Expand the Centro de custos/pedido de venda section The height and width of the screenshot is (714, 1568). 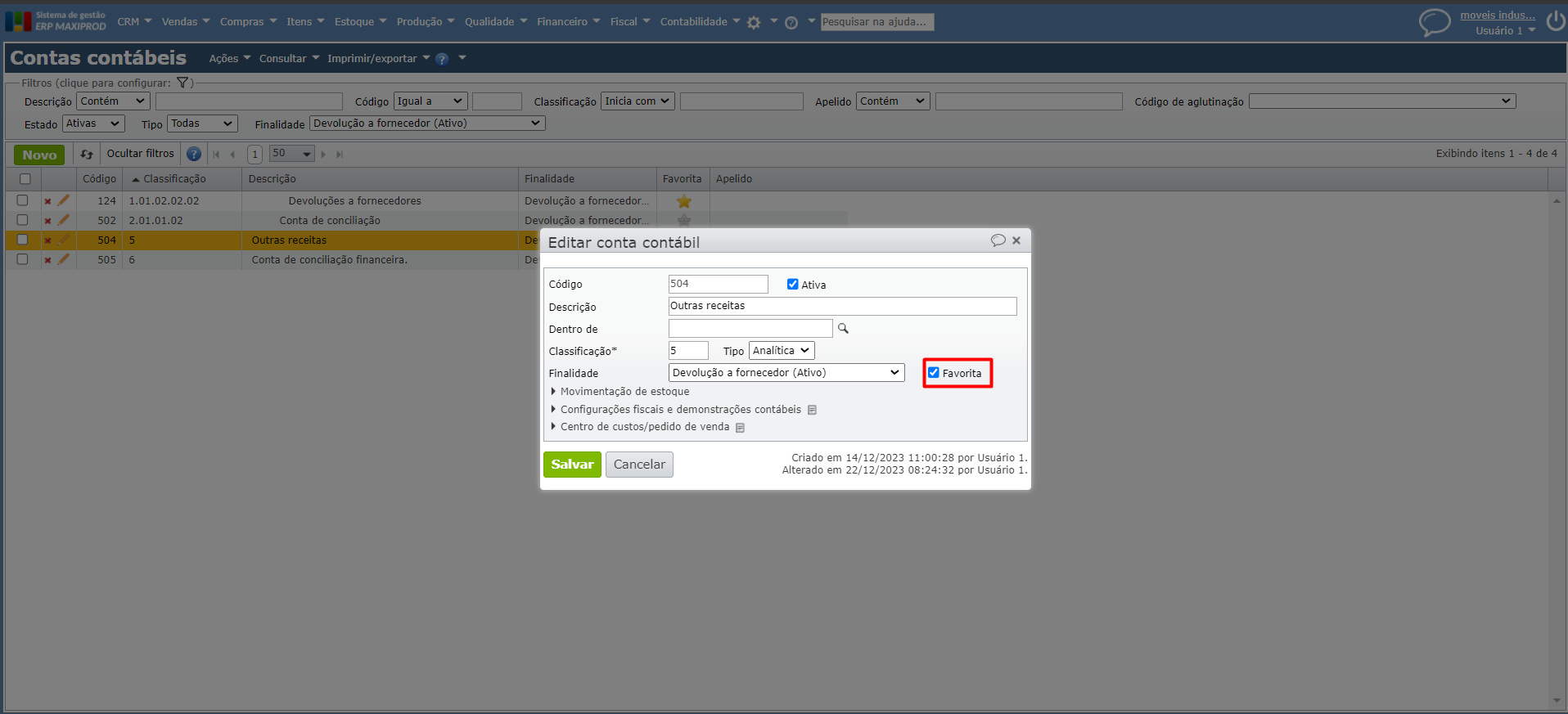[x=640, y=427]
